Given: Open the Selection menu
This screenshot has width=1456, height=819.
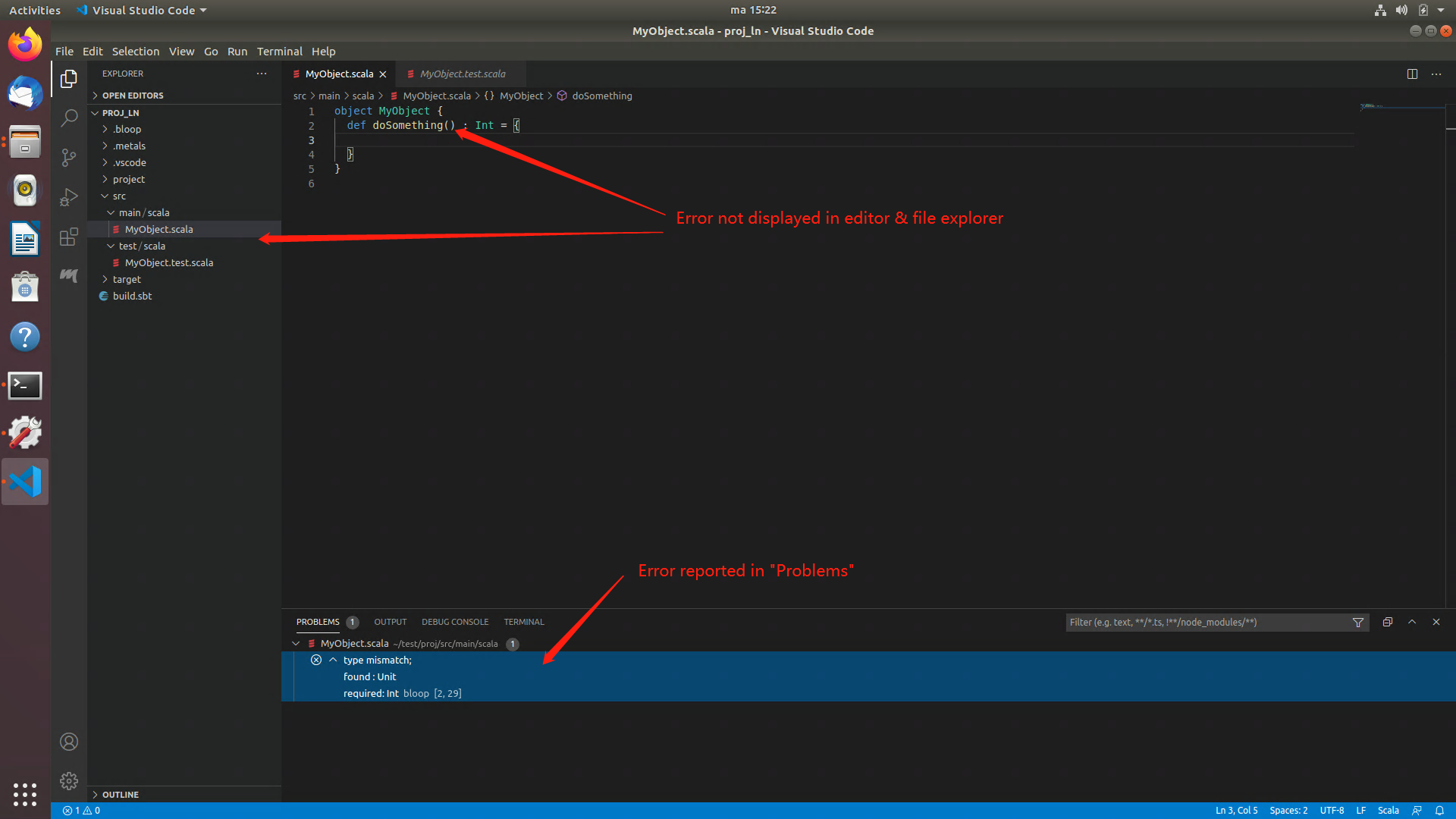Looking at the screenshot, I should (x=136, y=52).
